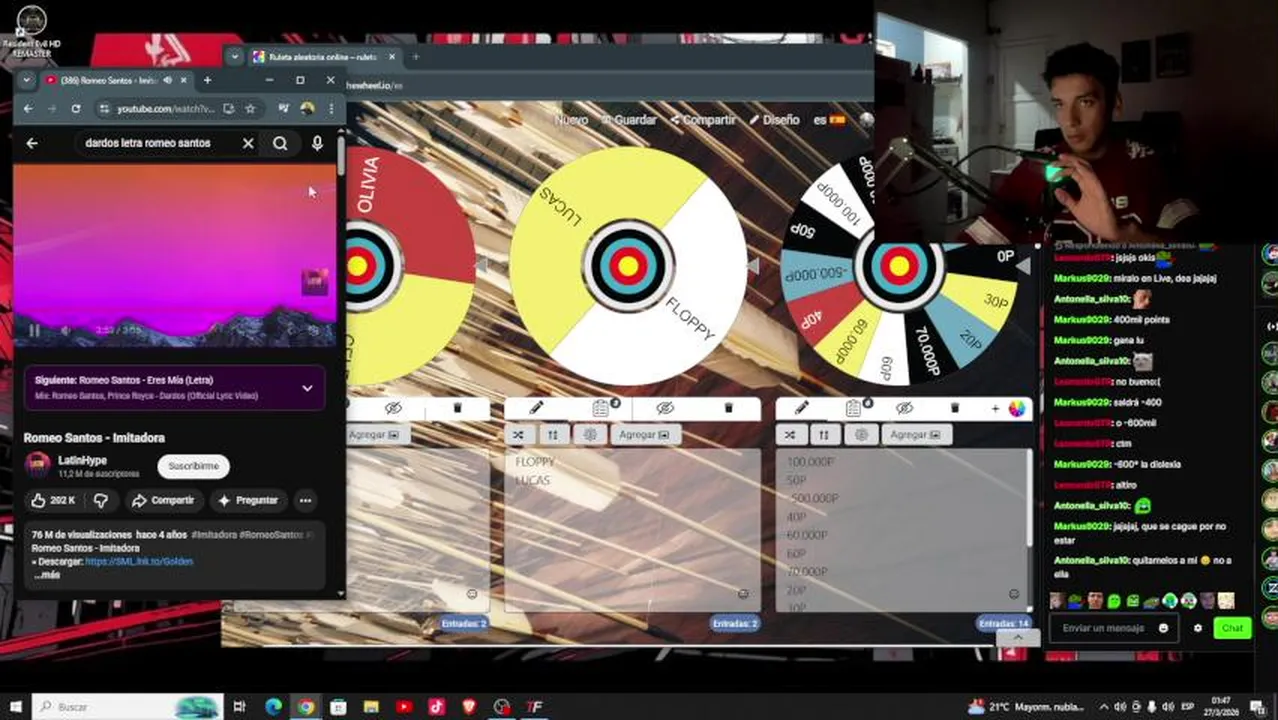Click Nuevo in the wheel menu
The image size is (1278, 720).
click(571, 120)
